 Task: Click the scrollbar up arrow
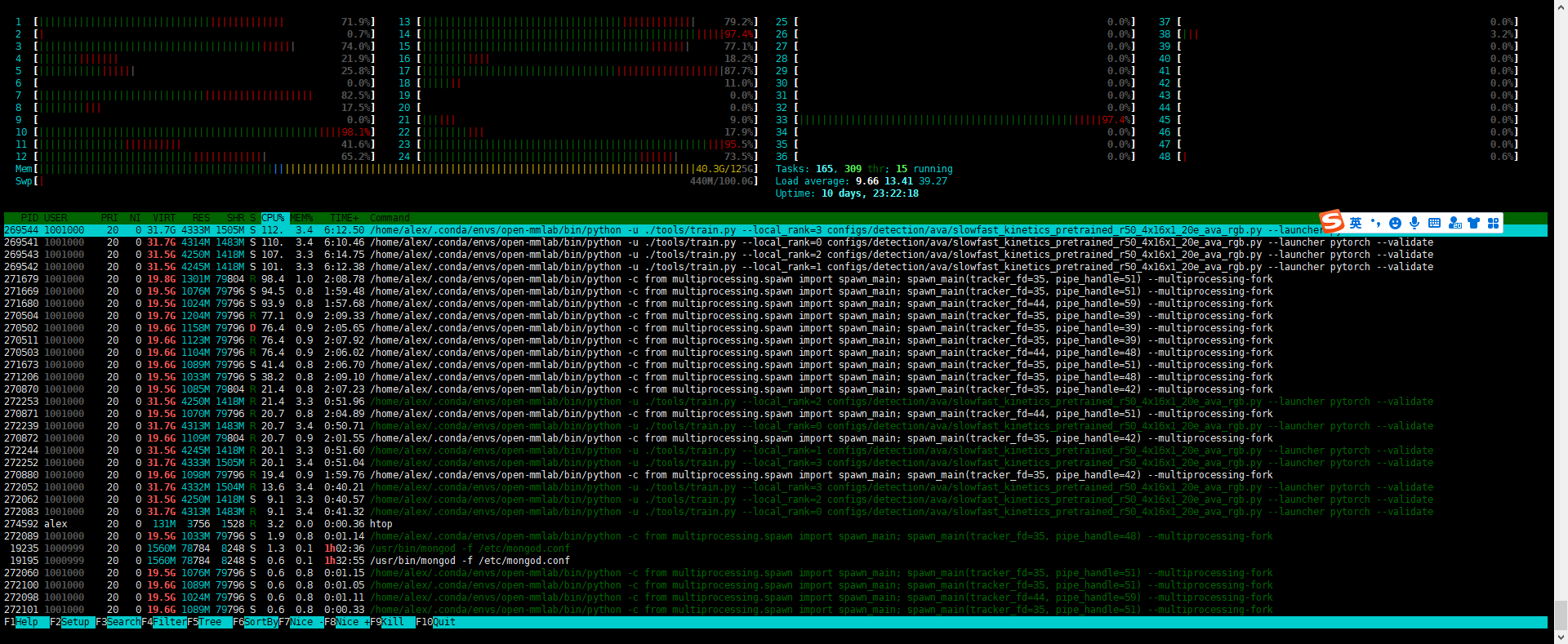click(1561, 7)
